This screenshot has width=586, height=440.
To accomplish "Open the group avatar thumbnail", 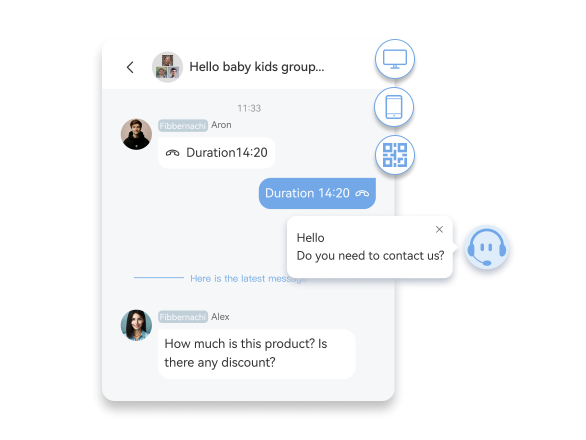I will pyautogui.click(x=167, y=67).
